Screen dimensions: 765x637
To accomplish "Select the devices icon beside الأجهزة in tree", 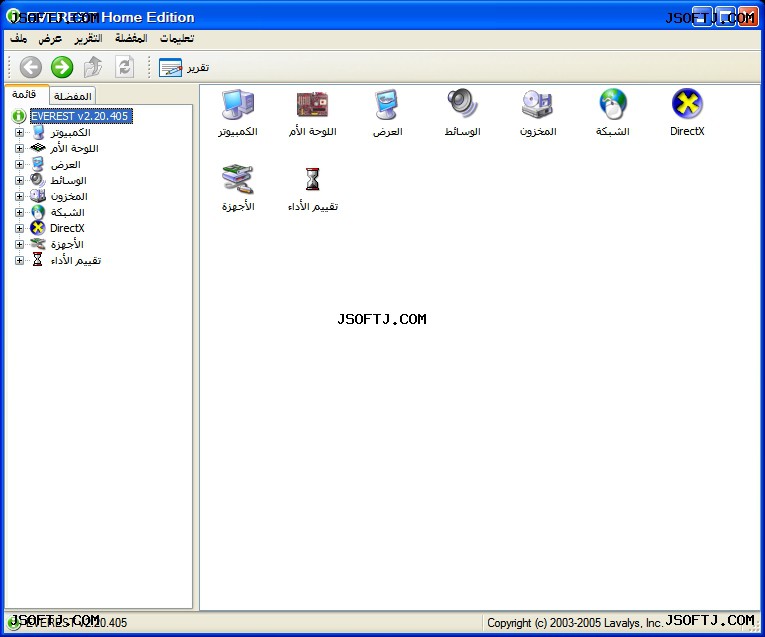I will [x=38, y=244].
